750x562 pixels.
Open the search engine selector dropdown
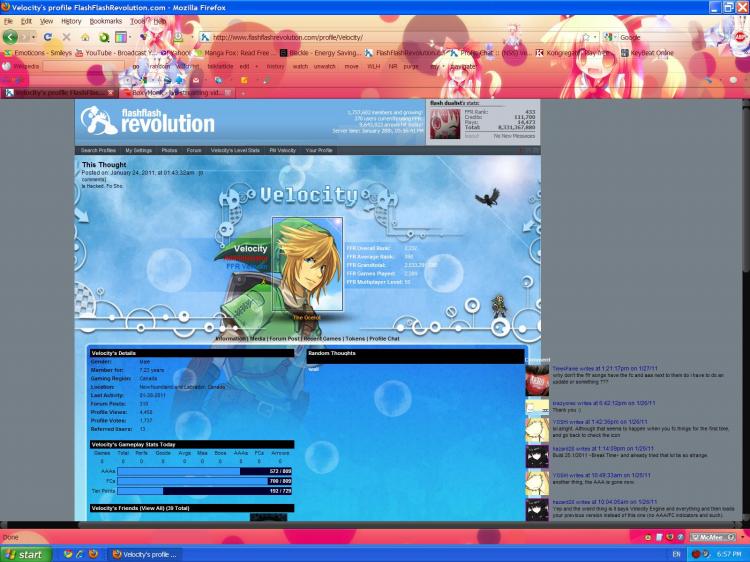click(x=616, y=37)
